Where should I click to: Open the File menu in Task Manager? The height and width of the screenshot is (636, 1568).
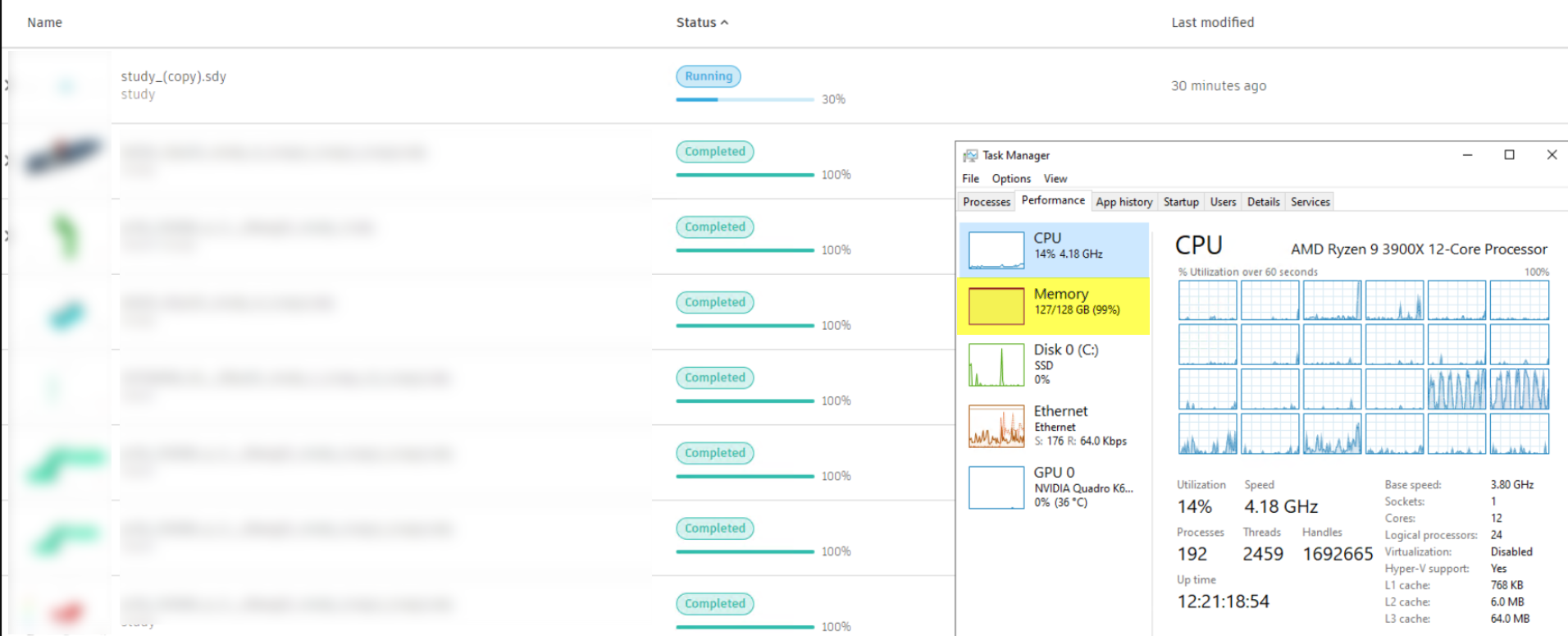coord(970,179)
